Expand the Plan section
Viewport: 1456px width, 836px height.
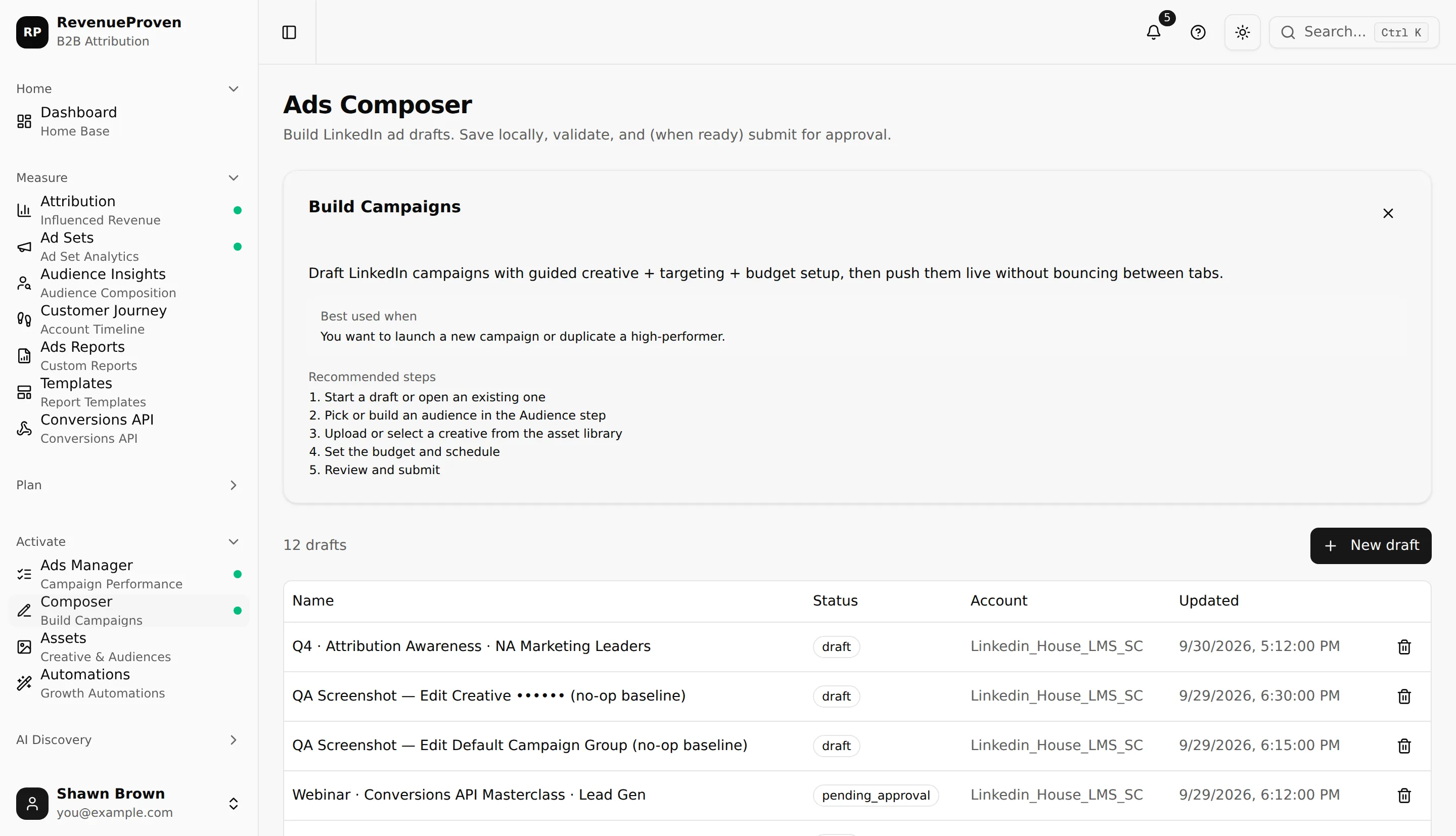(x=233, y=485)
